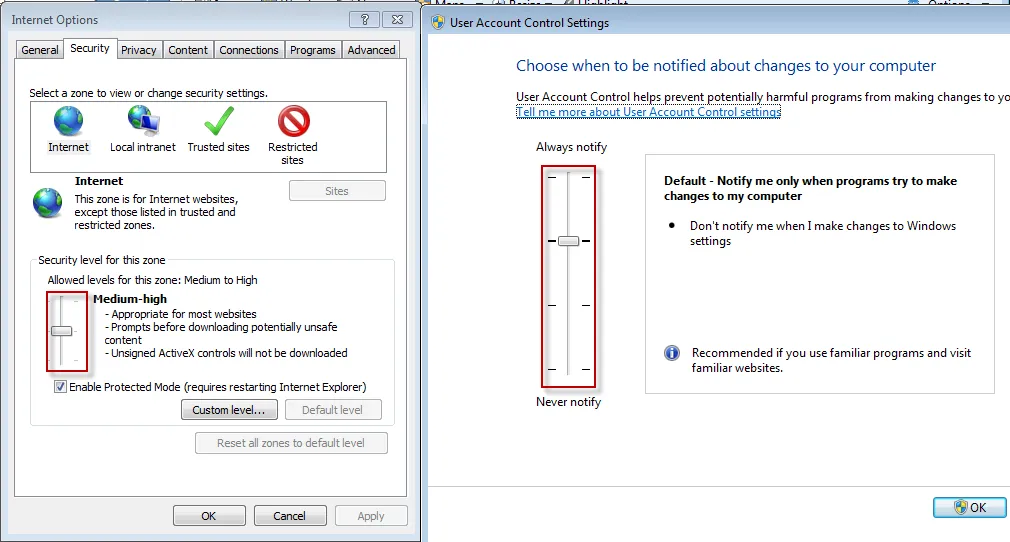Click the Sites button

(x=337, y=191)
